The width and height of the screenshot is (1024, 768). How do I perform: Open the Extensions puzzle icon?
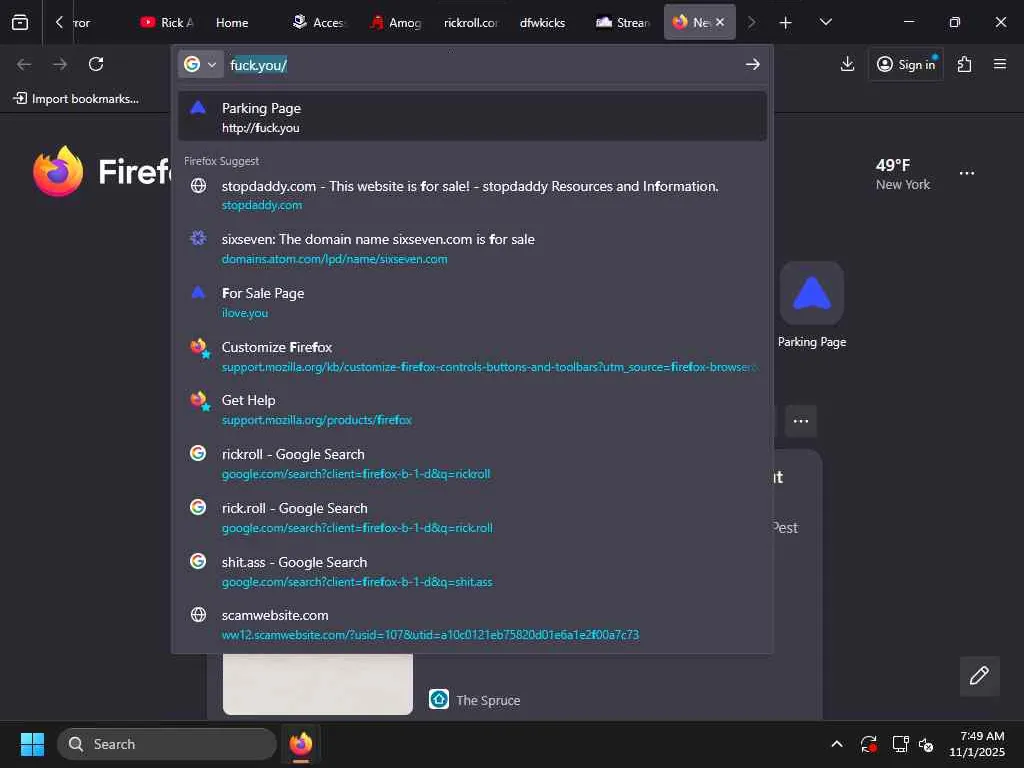[x=965, y=64]
